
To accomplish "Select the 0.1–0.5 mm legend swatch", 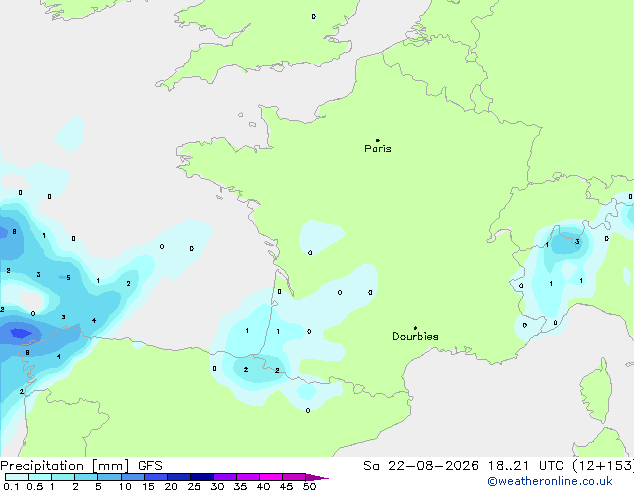I will (17, 477).
